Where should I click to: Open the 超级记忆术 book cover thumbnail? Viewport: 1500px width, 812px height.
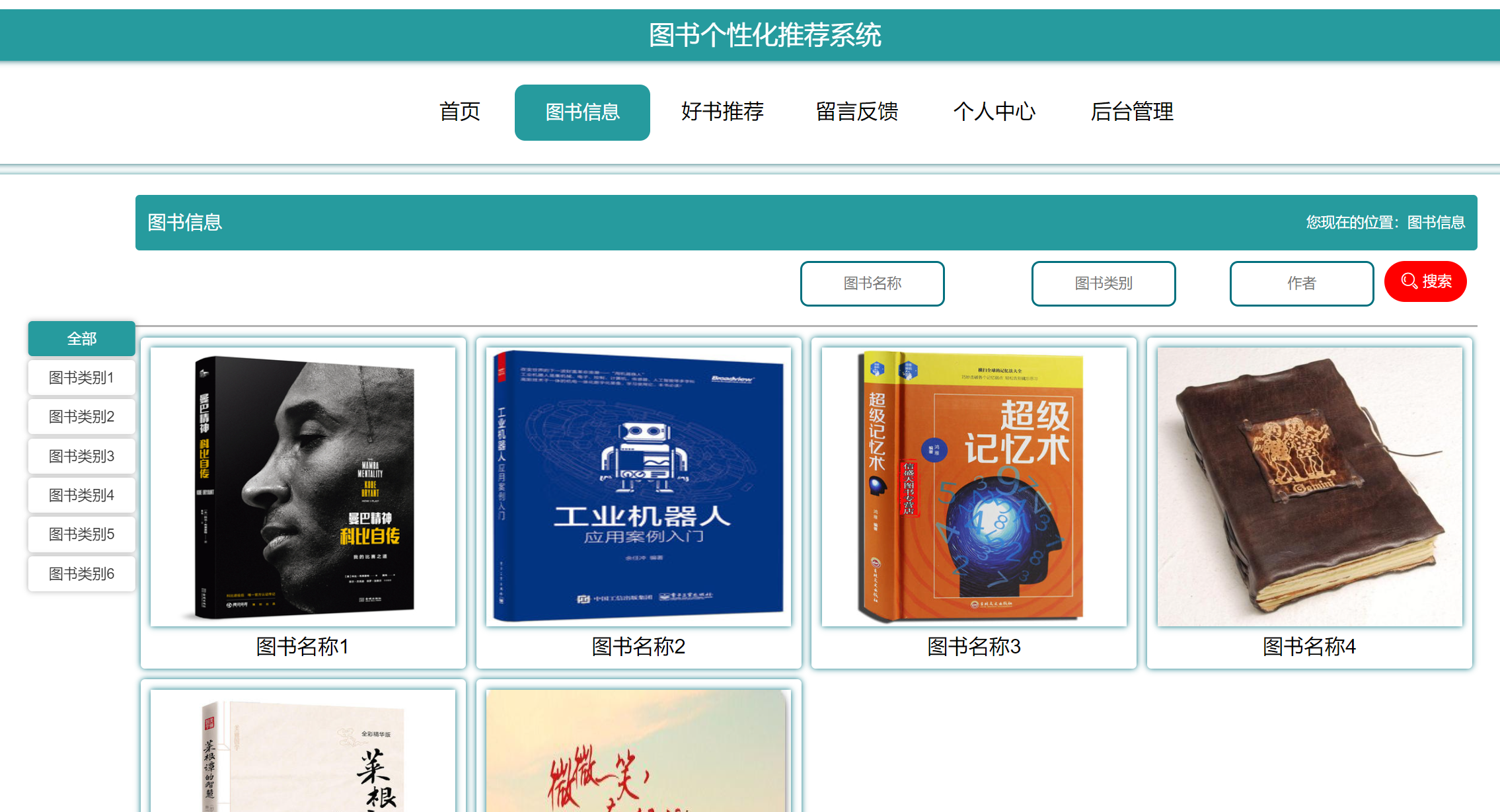(973, 482)
